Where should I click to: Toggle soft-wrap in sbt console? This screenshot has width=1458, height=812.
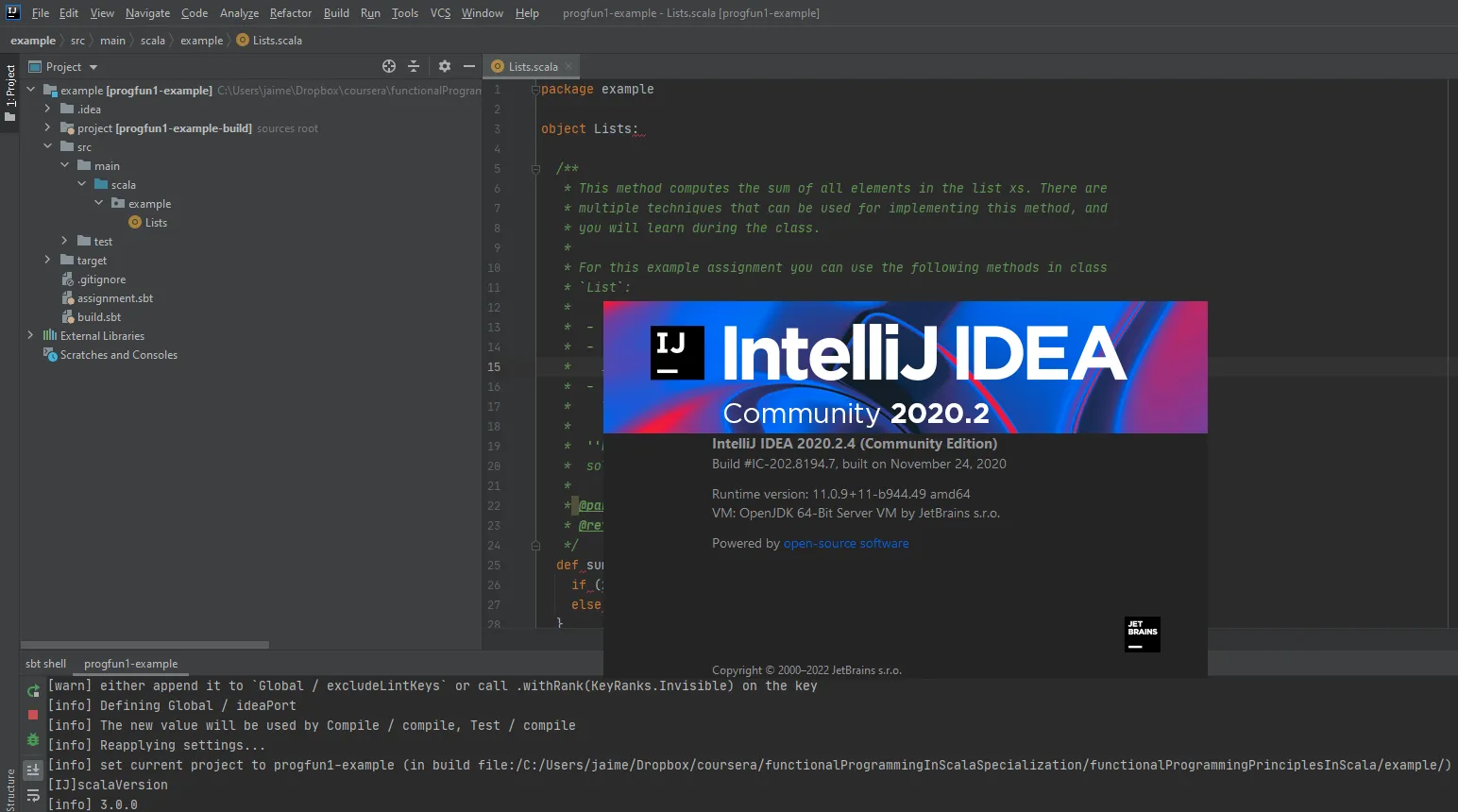[33, 796]
